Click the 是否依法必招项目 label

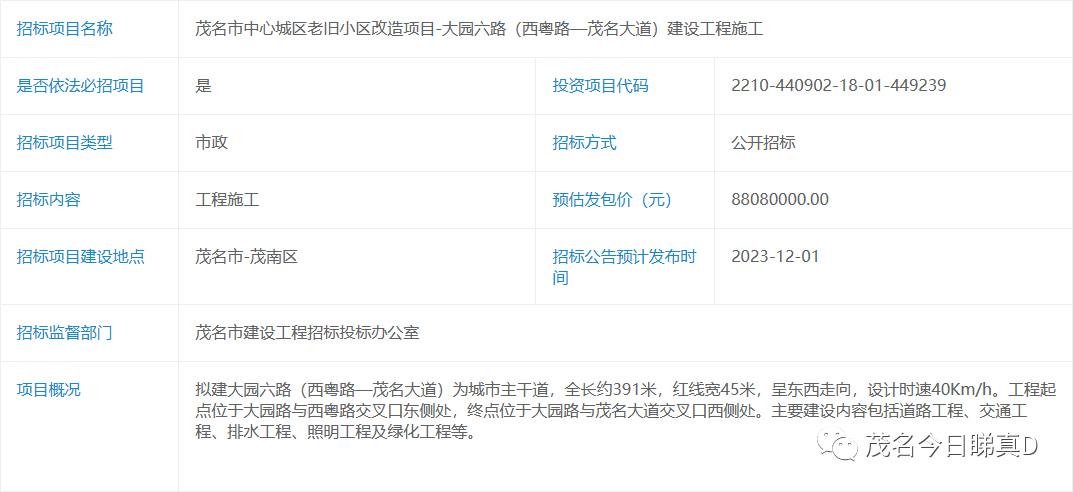pyautogui.click(x=80, y=86)
